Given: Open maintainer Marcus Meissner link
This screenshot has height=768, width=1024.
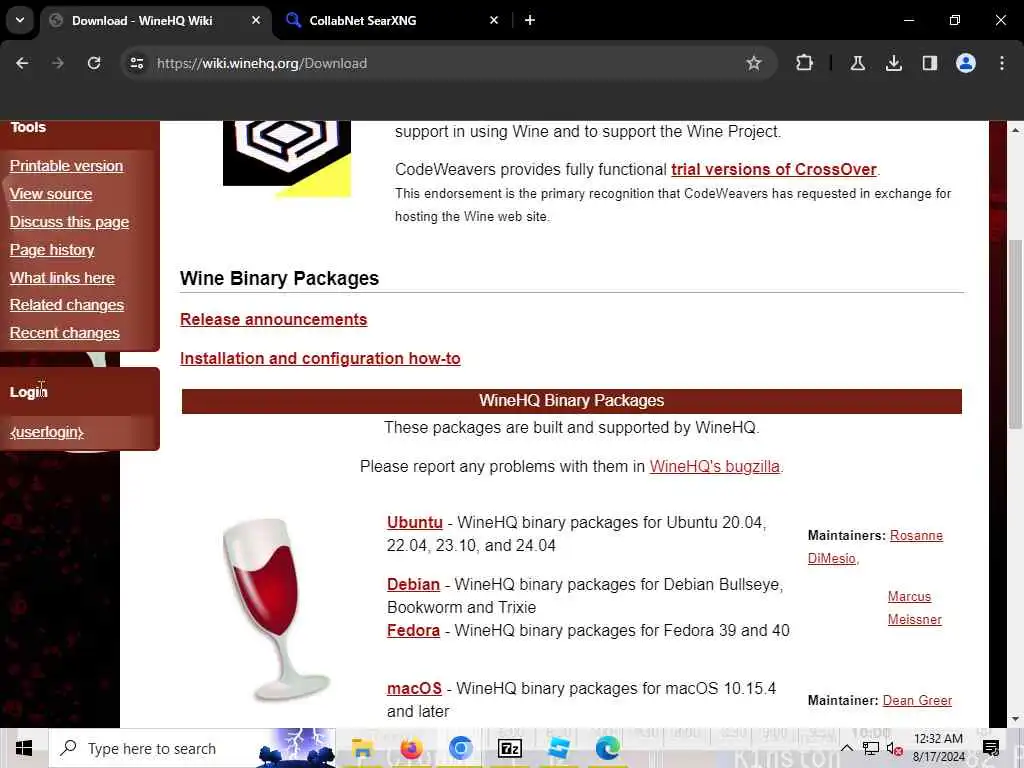Looking at the screenshot, I should (914, 608).
